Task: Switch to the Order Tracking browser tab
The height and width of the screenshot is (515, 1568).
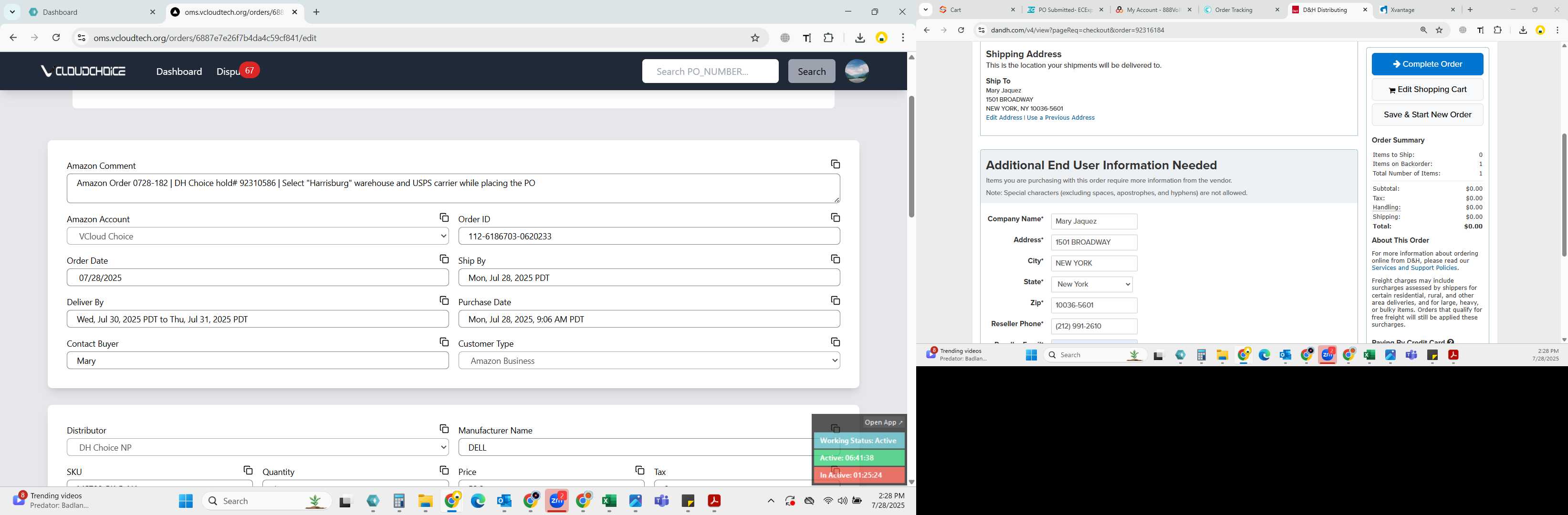Action: click(1242, 10)
